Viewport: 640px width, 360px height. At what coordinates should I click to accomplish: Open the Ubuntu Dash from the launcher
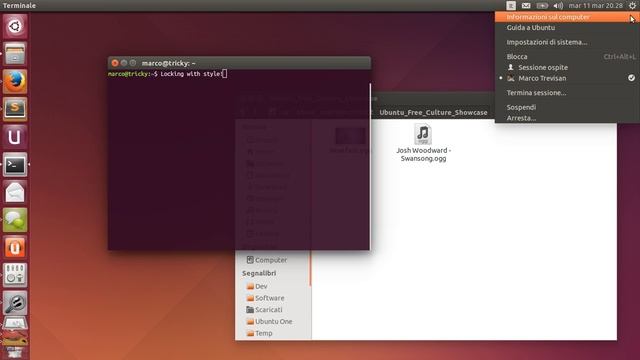point(15,26)
